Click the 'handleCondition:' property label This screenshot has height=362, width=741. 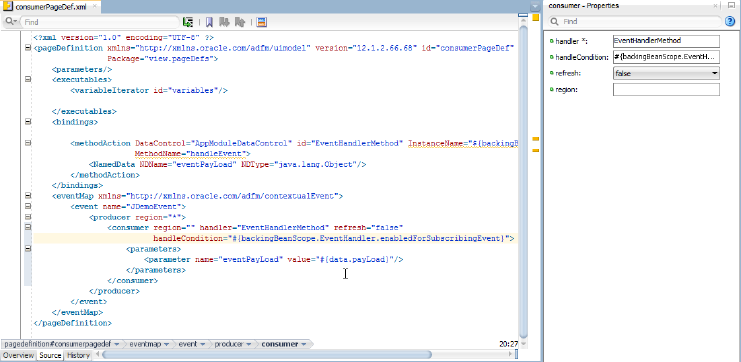tap(582, 57)
